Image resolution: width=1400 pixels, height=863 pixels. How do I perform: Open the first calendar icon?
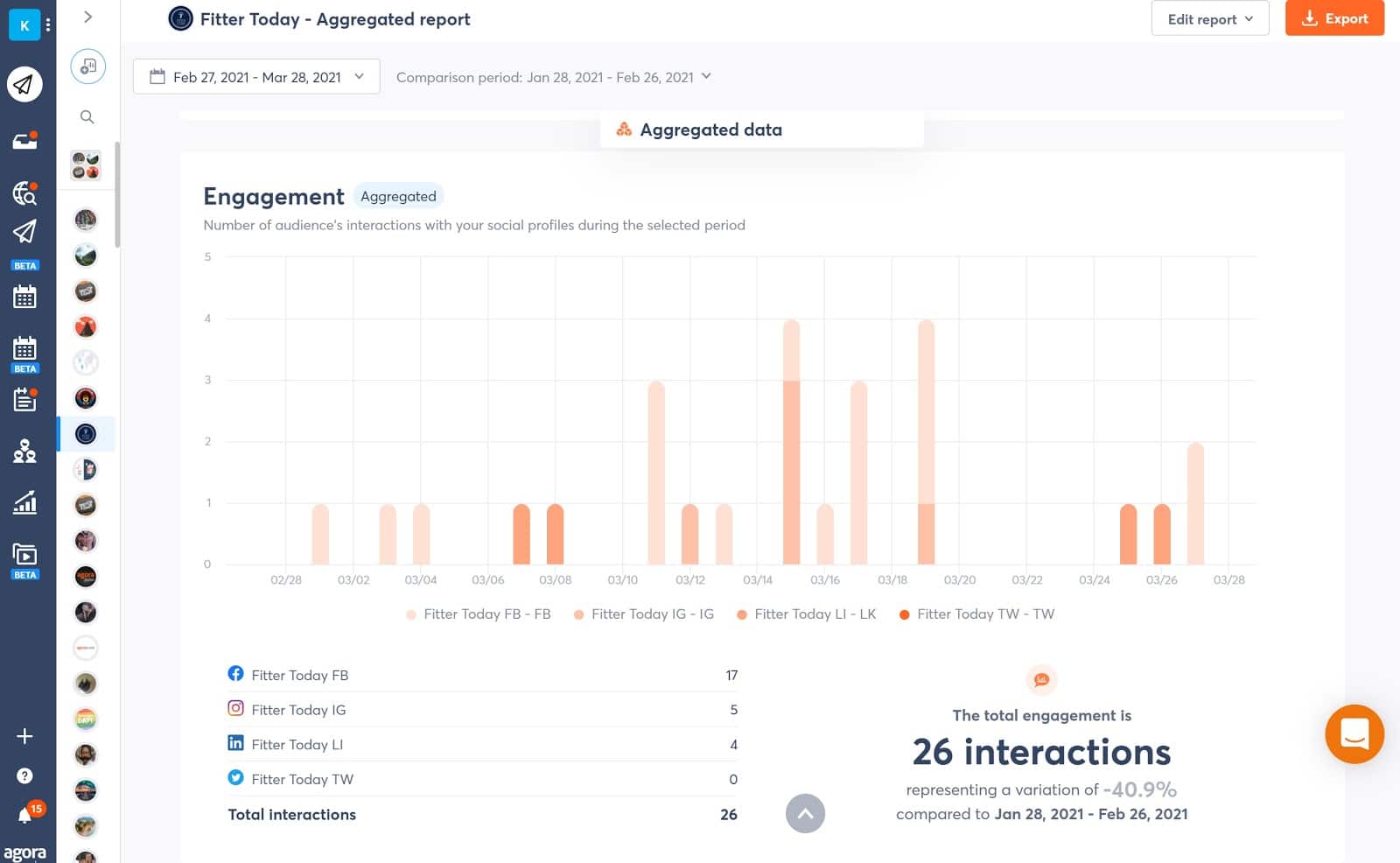coord(24,297)
